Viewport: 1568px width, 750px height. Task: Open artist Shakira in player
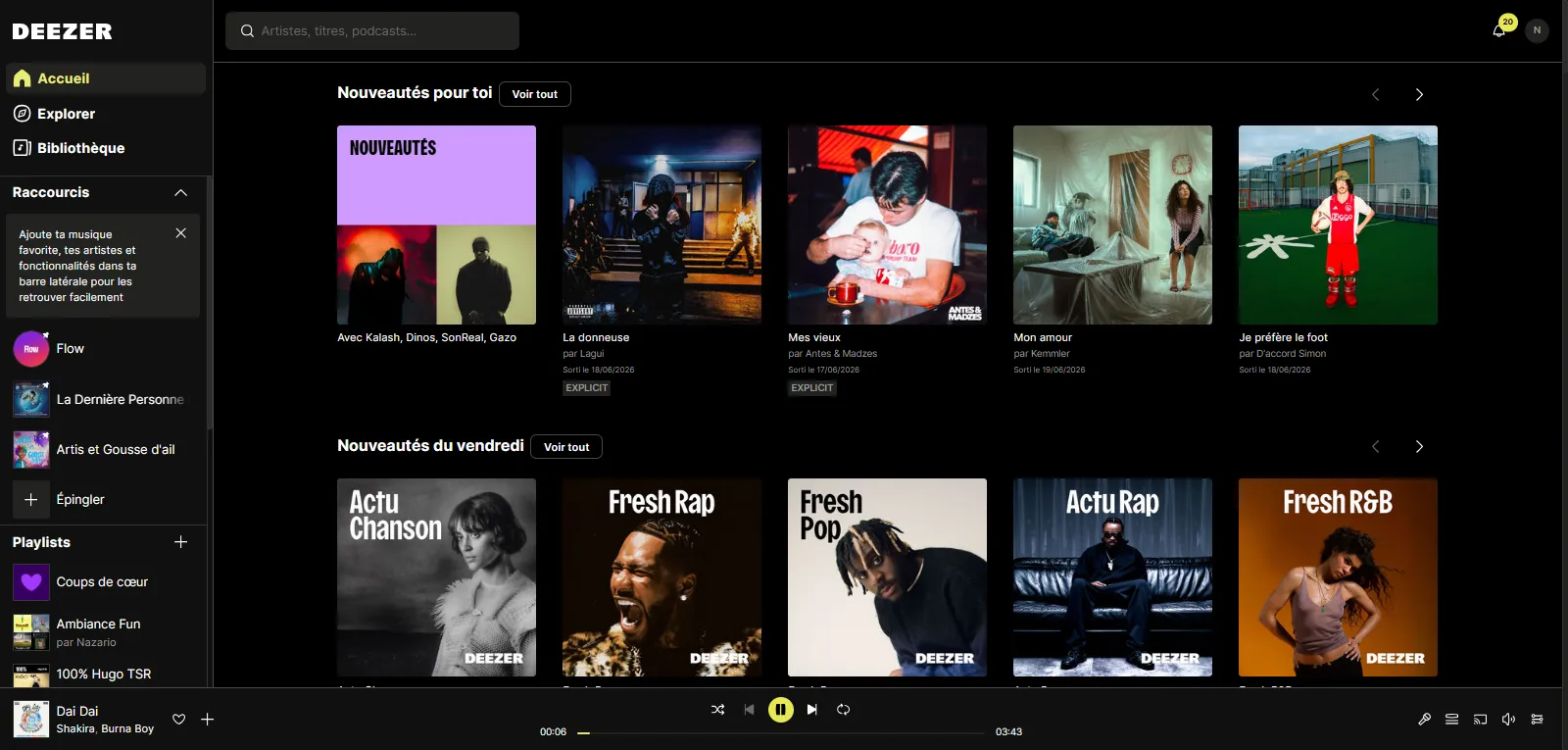click(x=75, y=729)
